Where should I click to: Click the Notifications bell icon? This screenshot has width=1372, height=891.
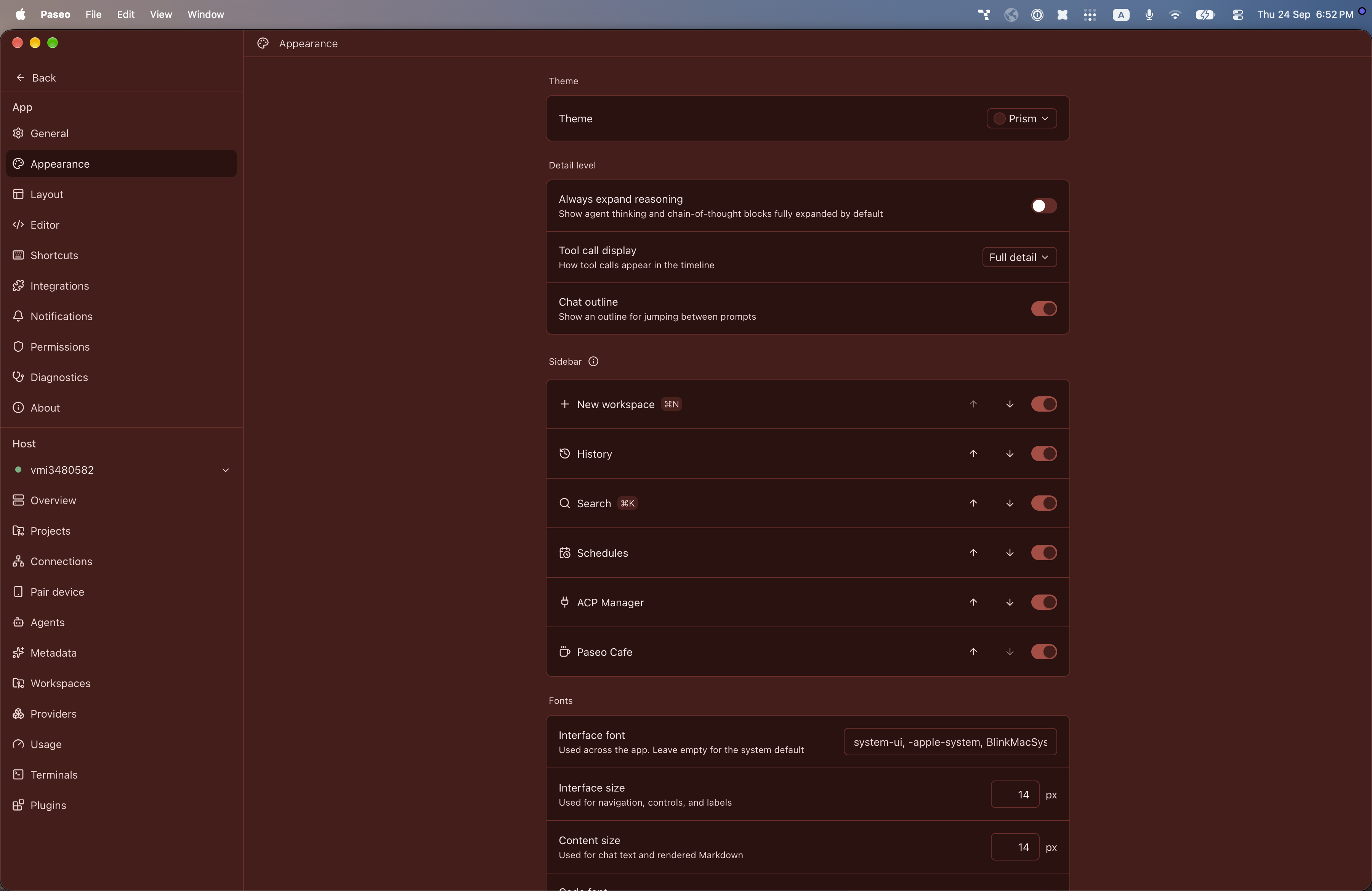18,316
